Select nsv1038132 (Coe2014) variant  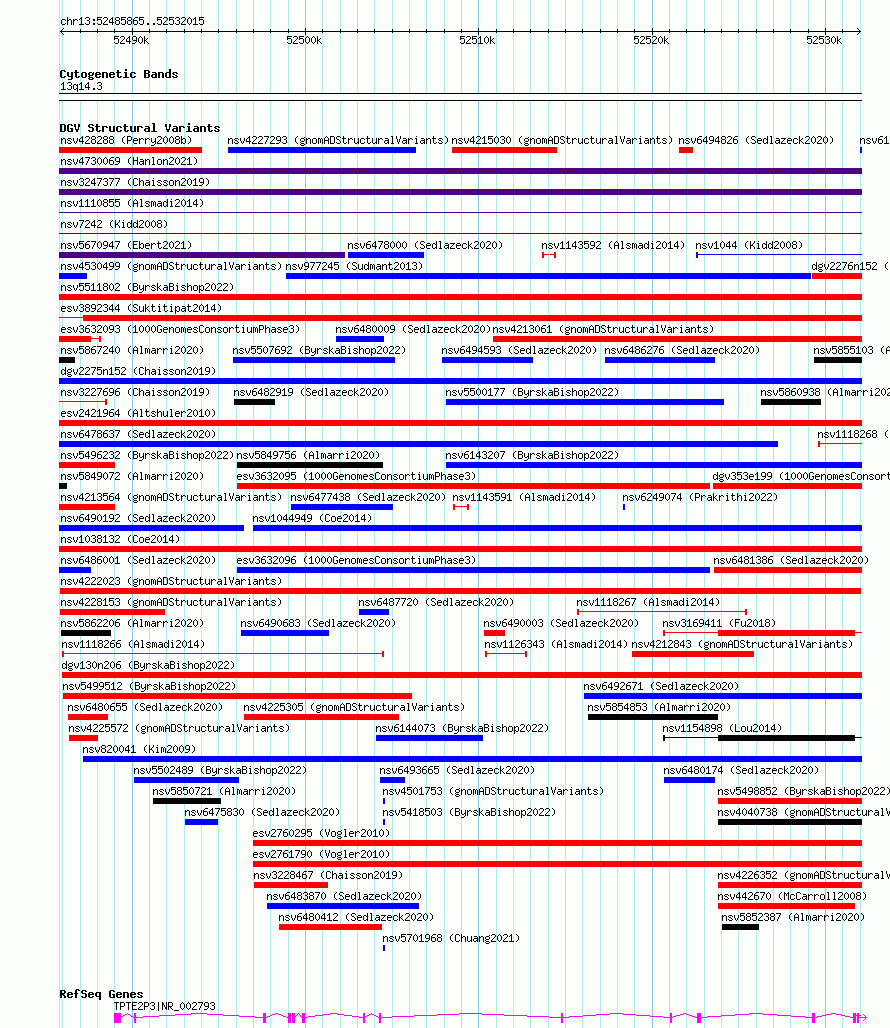(460, 549)
